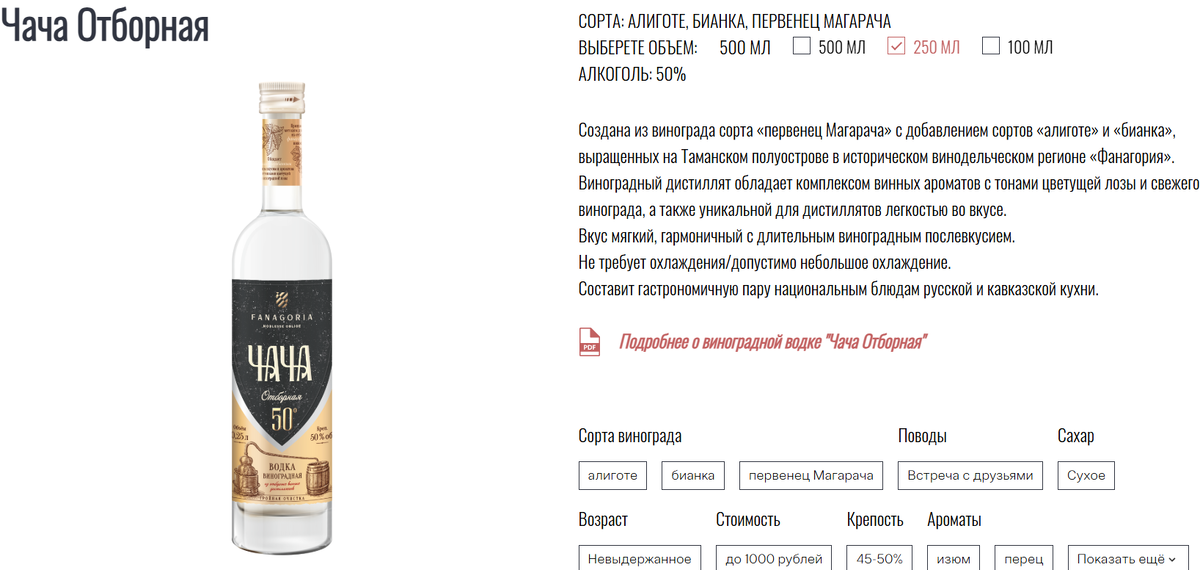The image size is (1200, 570).
Task: Click the 250 МЛ volume label
Action: coord(936,47)
